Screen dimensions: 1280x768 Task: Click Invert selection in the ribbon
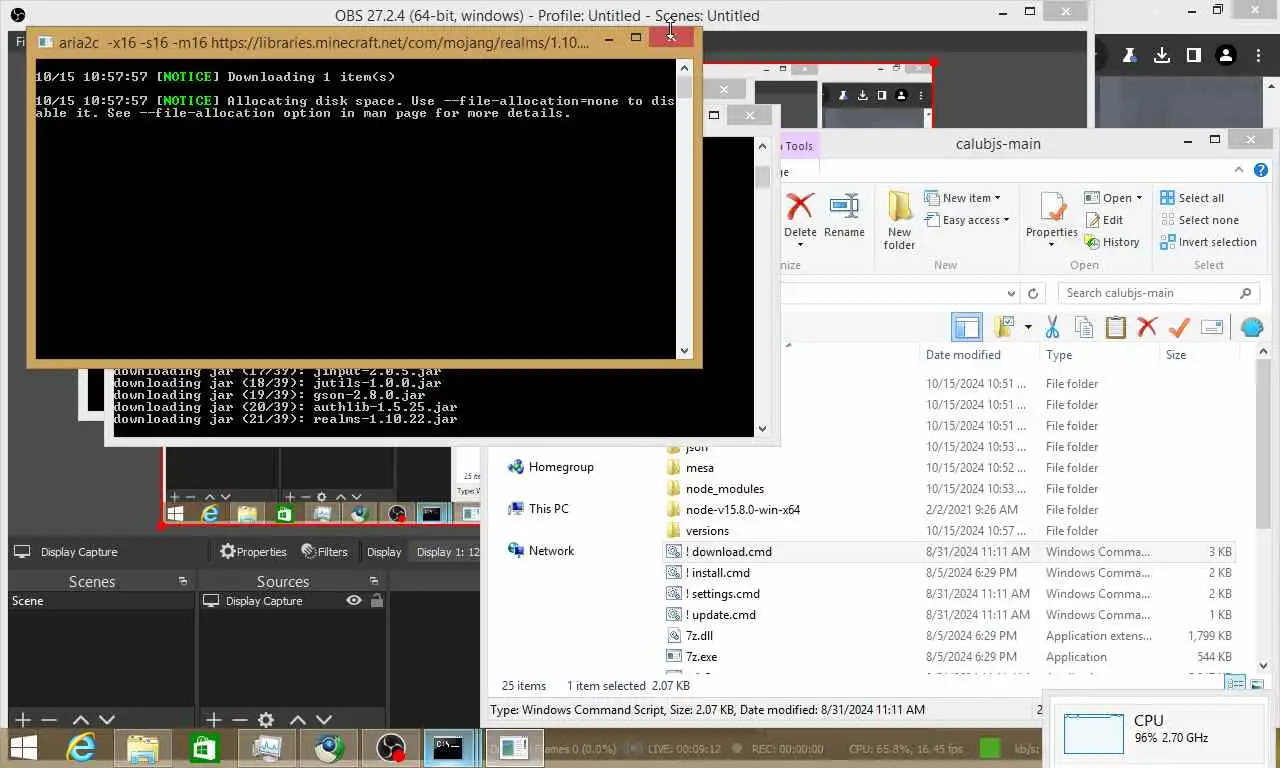pos(1208,242)
